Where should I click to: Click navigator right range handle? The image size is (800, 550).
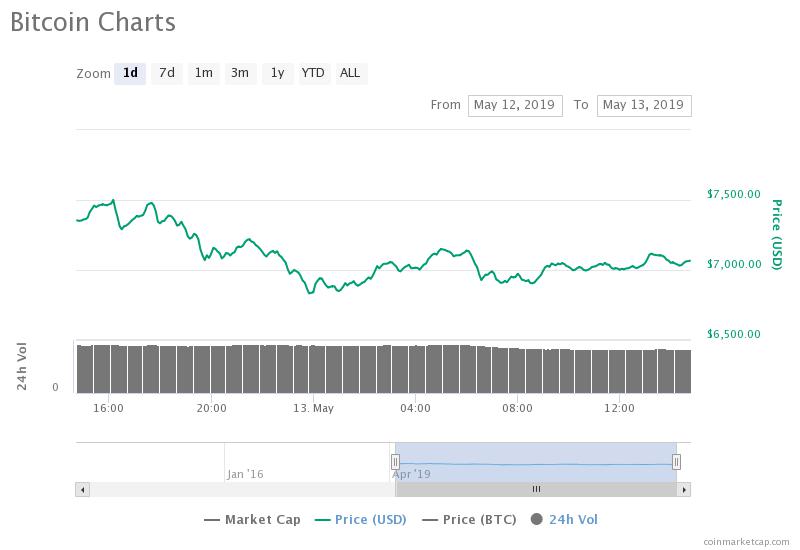tap(677, 461)
